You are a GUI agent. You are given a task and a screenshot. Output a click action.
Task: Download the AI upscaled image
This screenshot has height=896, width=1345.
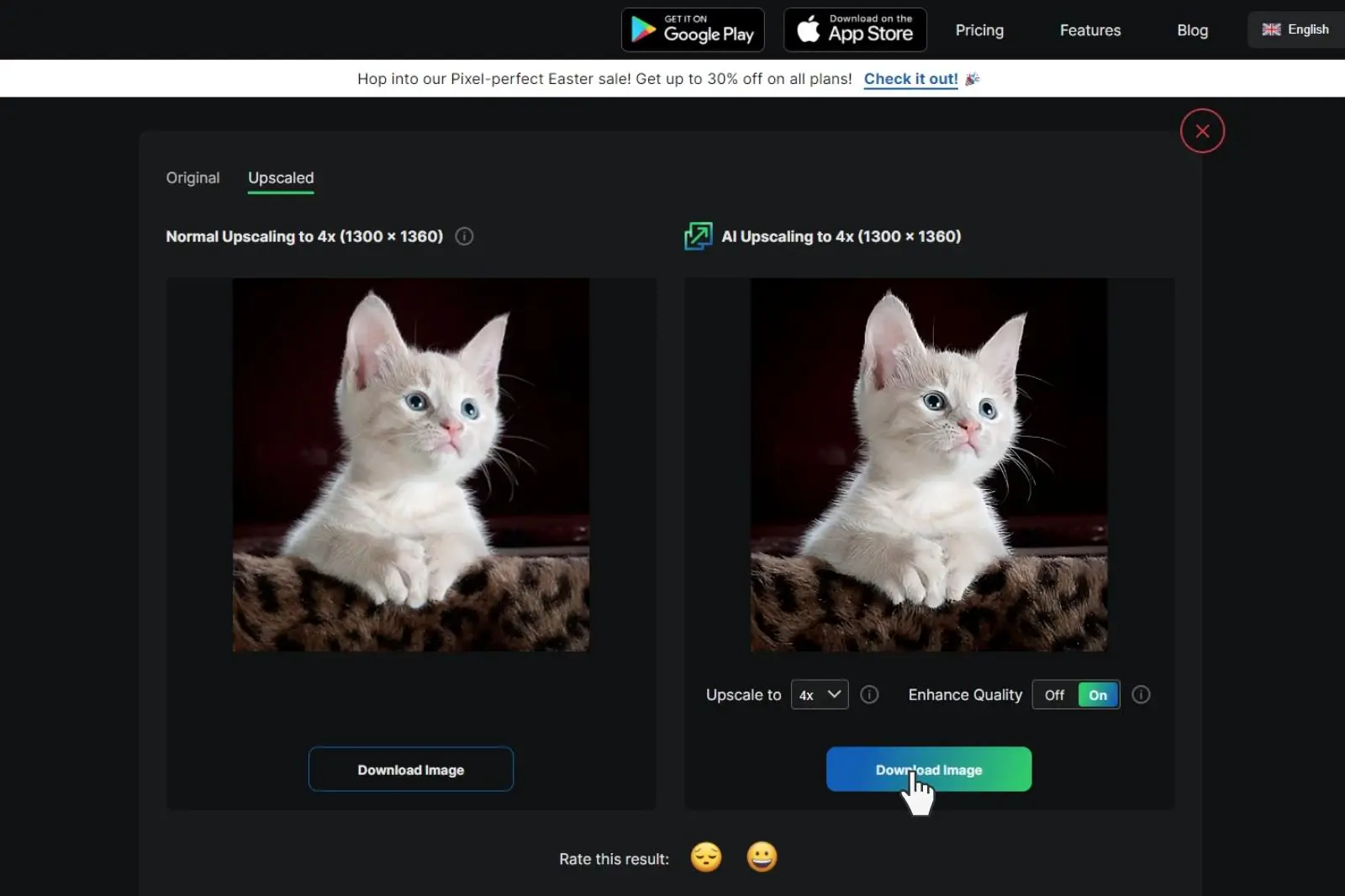929,769
